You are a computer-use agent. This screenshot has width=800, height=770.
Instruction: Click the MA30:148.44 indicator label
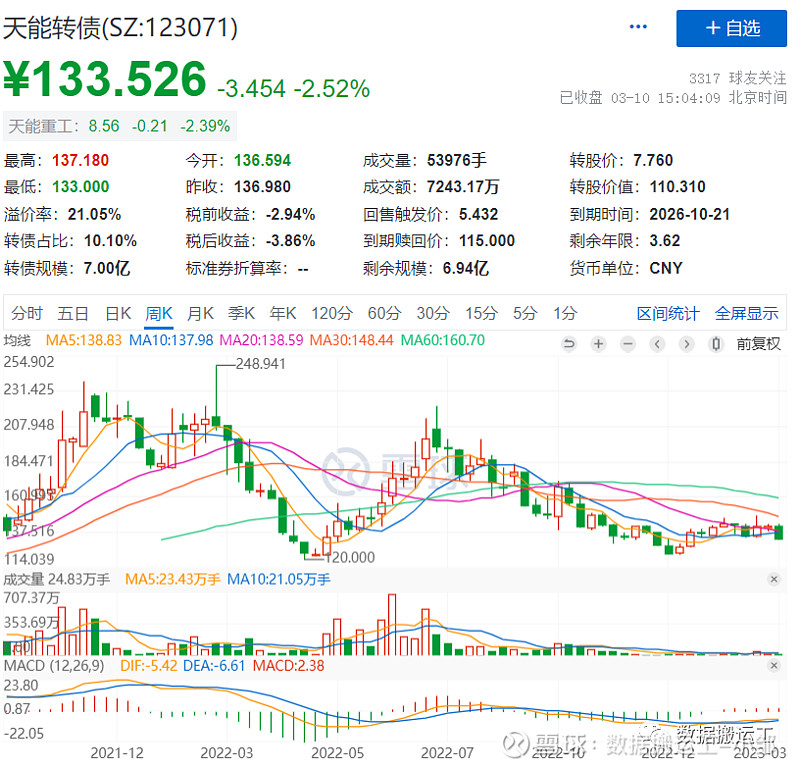point(352,340)
